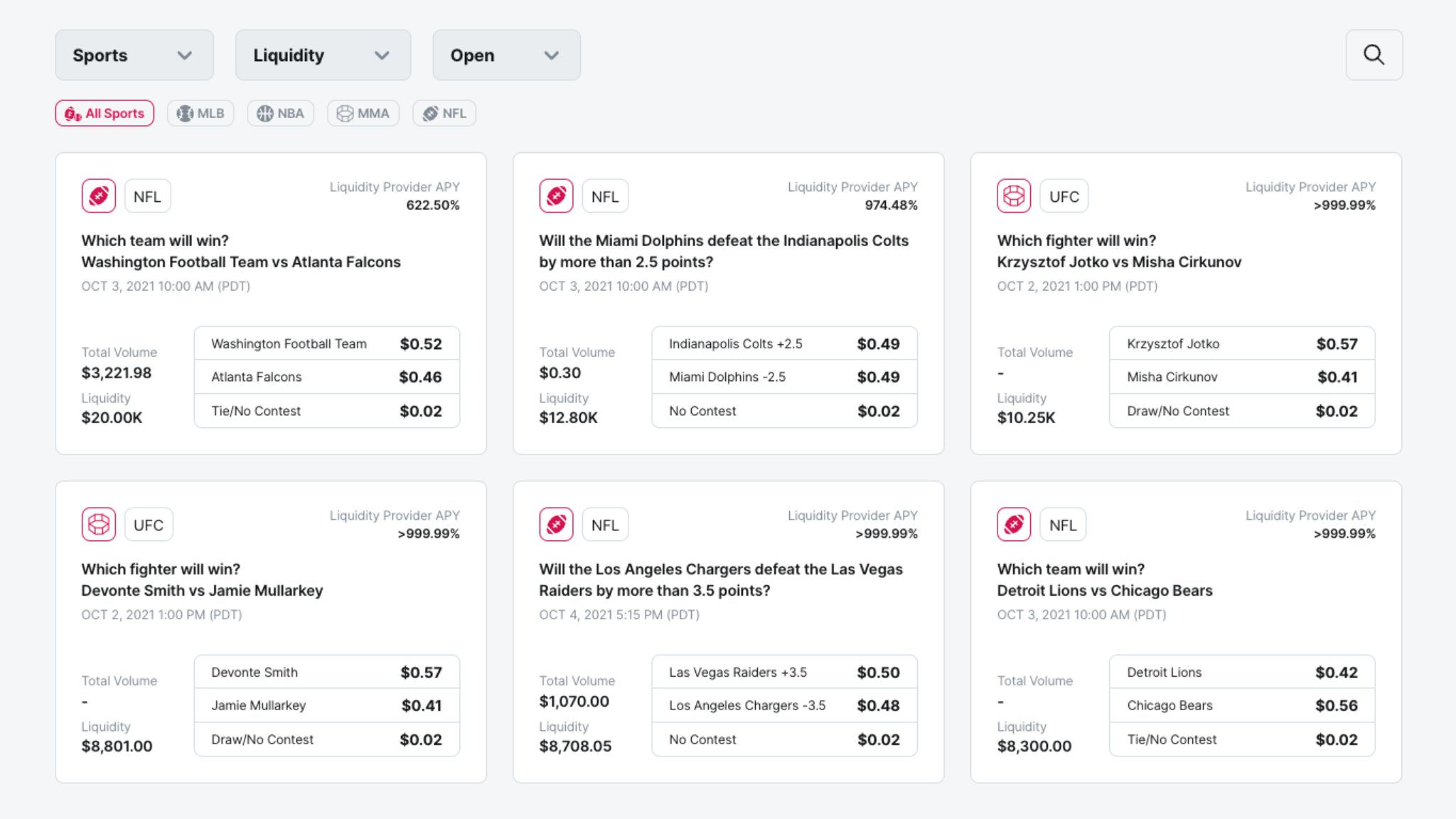Viewport: 1456px width, 819px height.
Task: Click UFC tag on Jotko vs Cirkunov card
Action: (x=1064, y=196)
